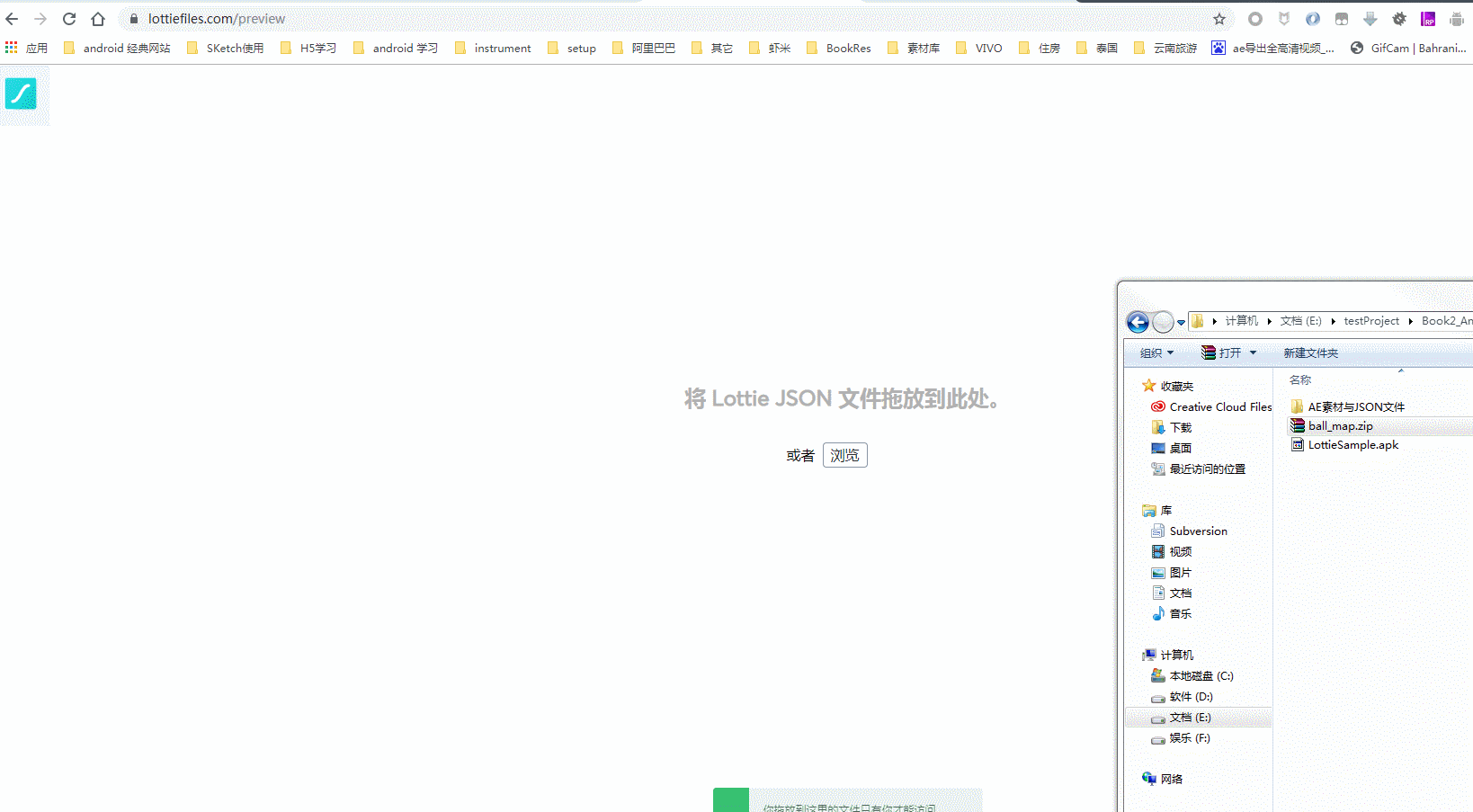Click the 浏览 browse button

[x=844, y=455]
